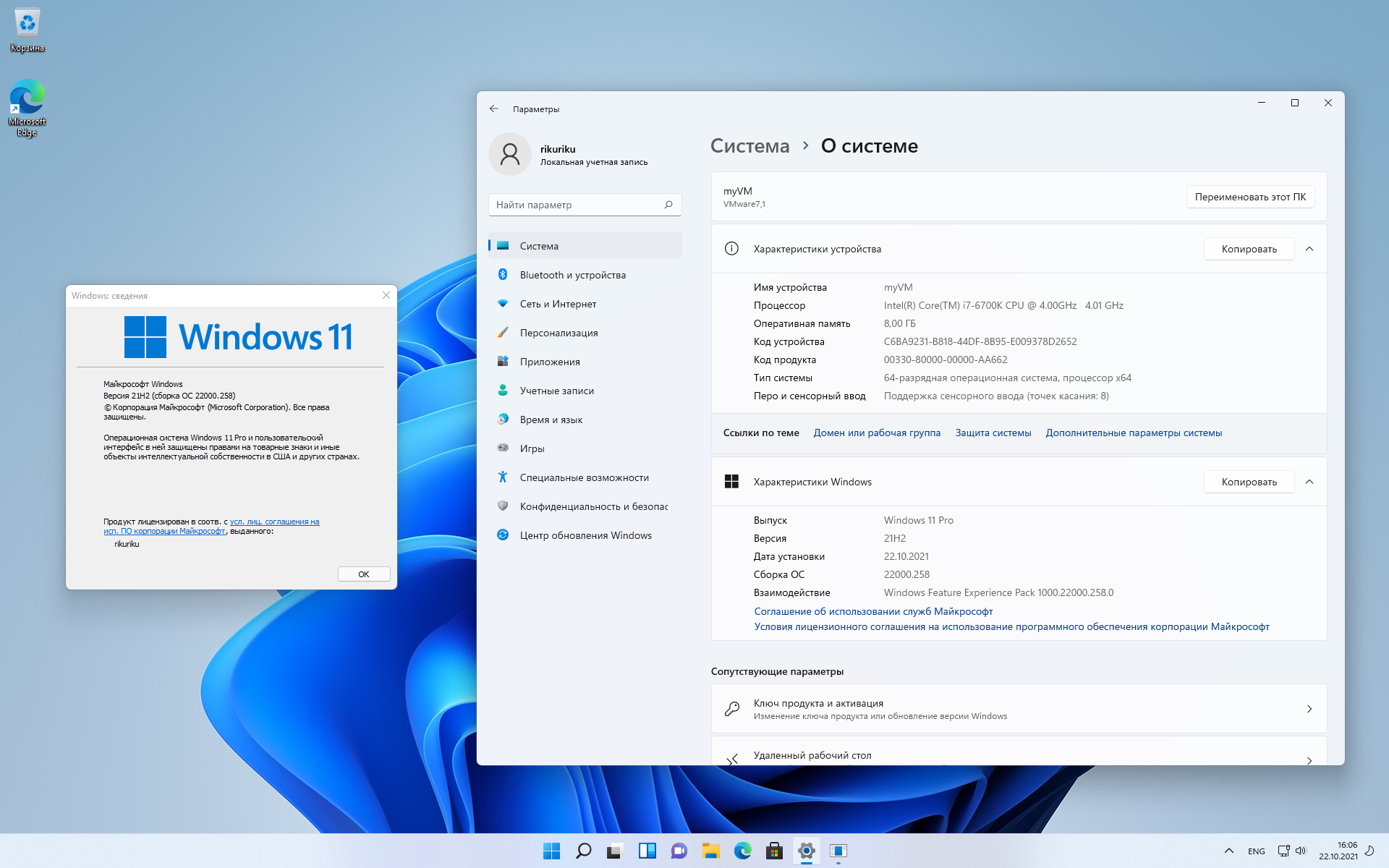Viewport: 1389px width, 868px height.
Task: Collapse Характеристики устройства section
Action: pos(1309,249)
